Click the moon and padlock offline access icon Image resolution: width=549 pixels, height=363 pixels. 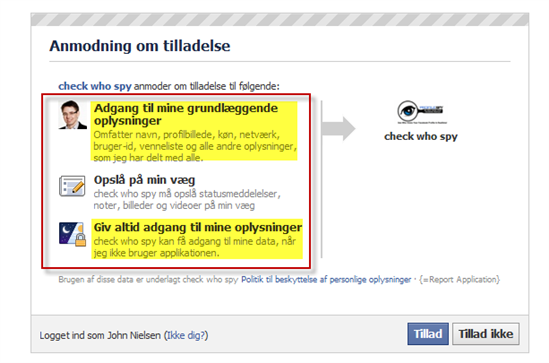pyautogui.click(x=72, y=234)
